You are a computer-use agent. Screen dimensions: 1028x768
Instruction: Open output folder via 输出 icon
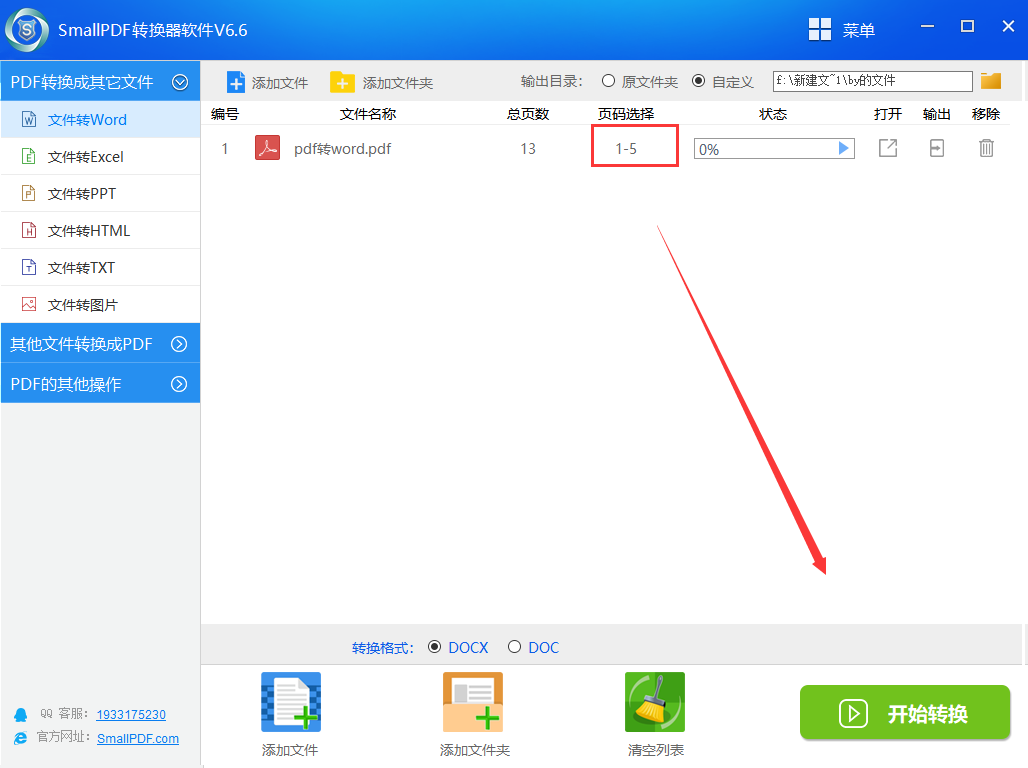(937, 148)
